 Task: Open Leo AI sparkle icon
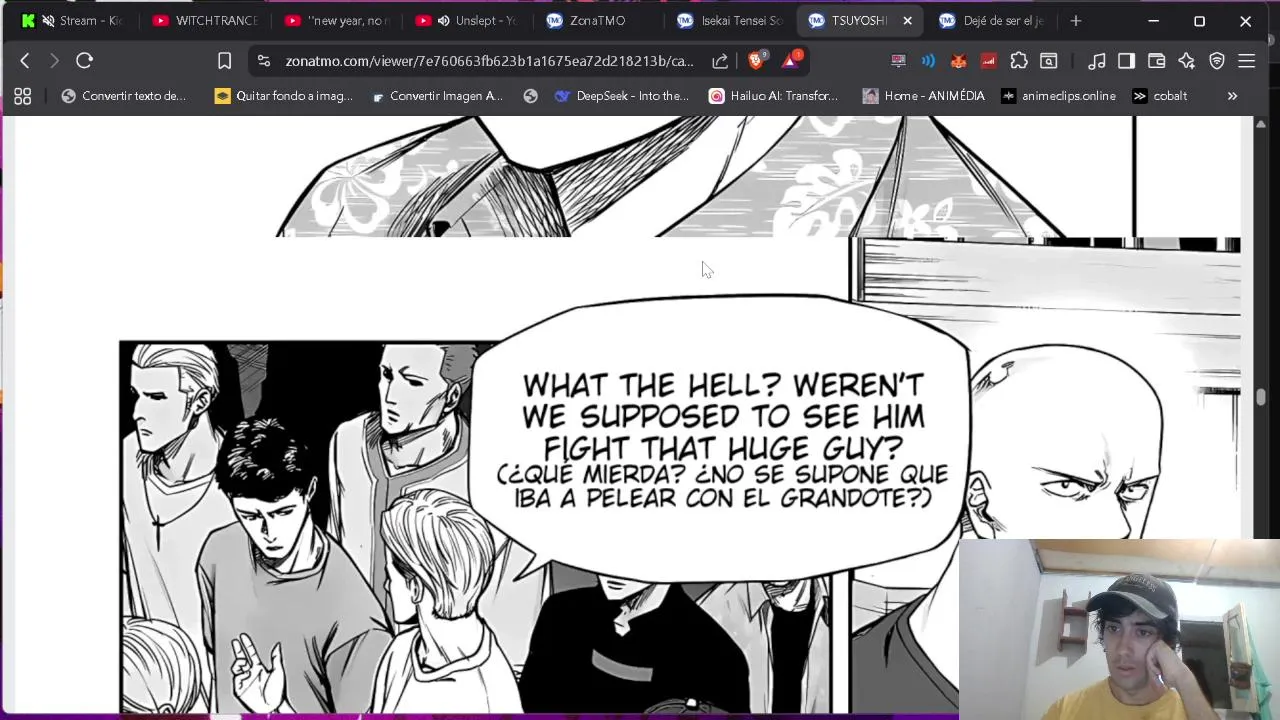coord(1186,61)
